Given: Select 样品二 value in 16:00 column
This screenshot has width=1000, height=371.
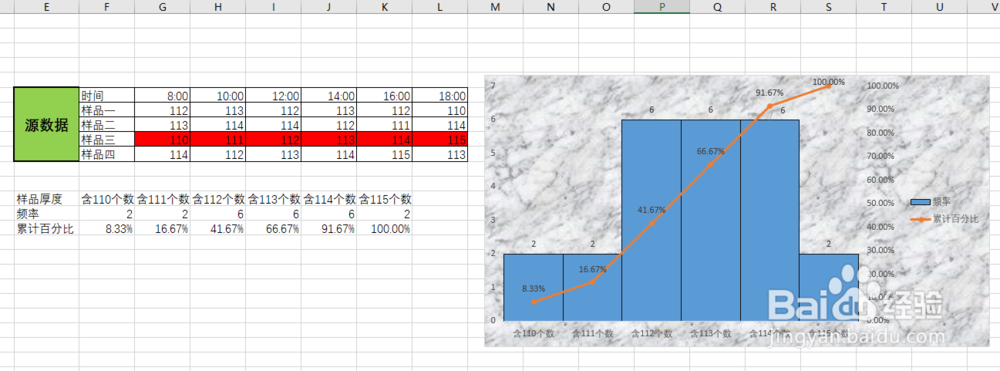Looking at the screenshot, I should point(385,124).
